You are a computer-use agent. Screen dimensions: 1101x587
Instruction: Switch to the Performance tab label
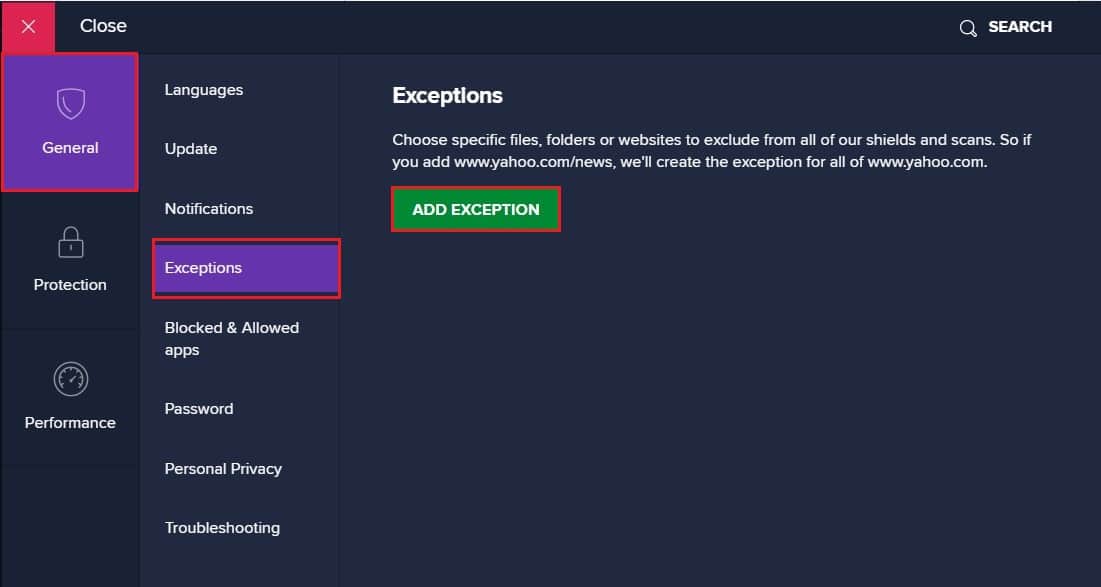(x=70, y=423)
